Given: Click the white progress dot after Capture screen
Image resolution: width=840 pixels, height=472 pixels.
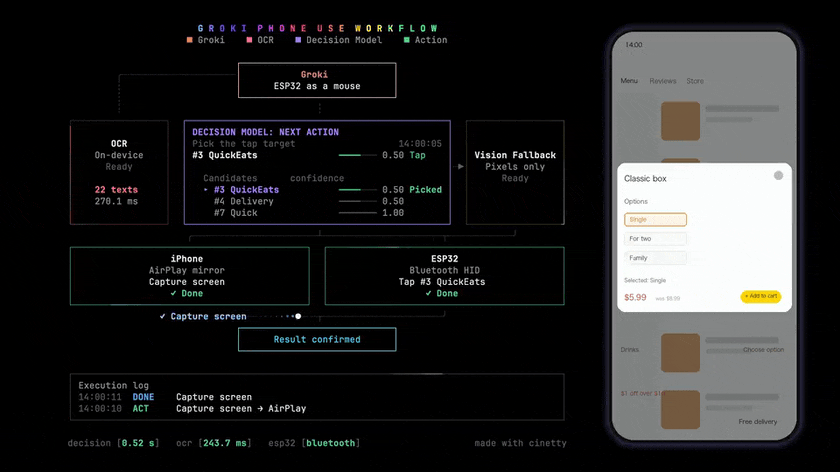Looking at the screenshot, I should (298, 316).
